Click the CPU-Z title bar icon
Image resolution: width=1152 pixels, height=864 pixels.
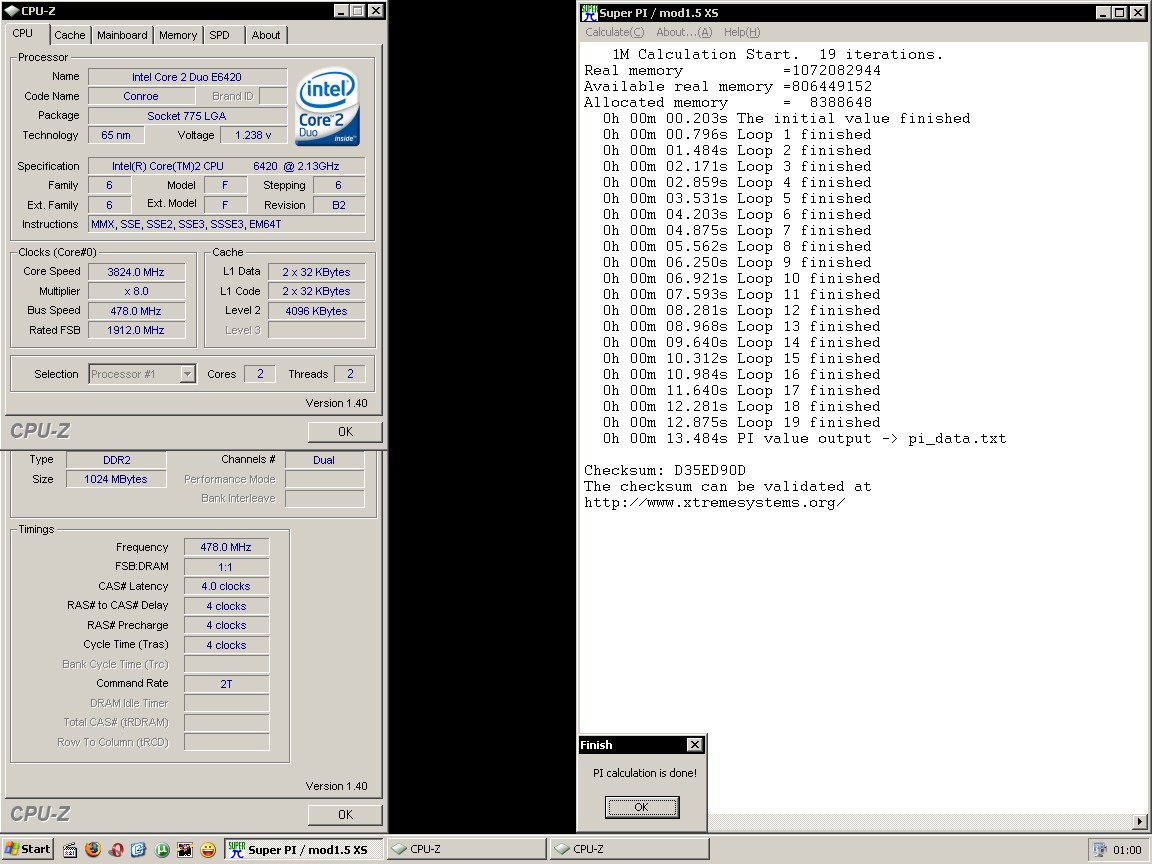[12, 10]
